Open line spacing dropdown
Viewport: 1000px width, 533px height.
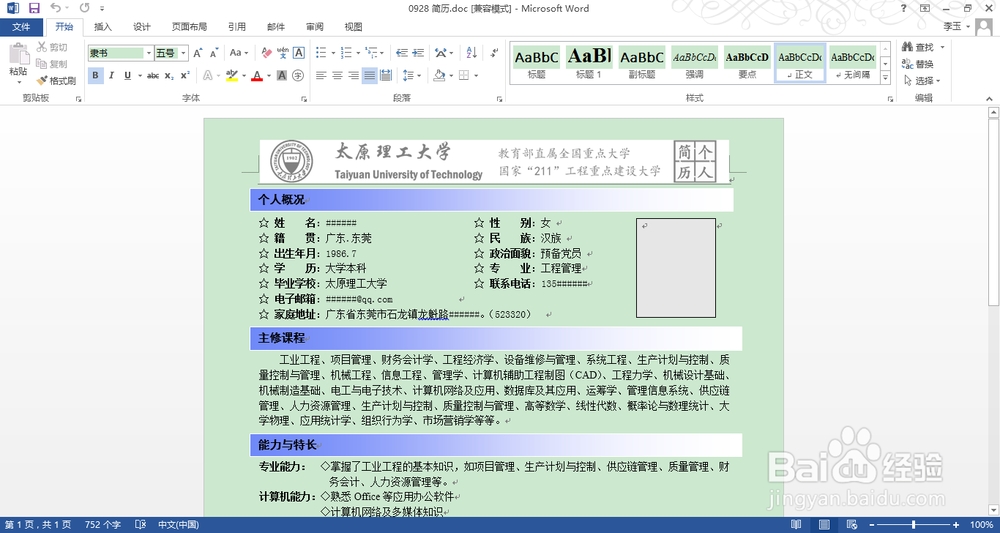(413, 76)
